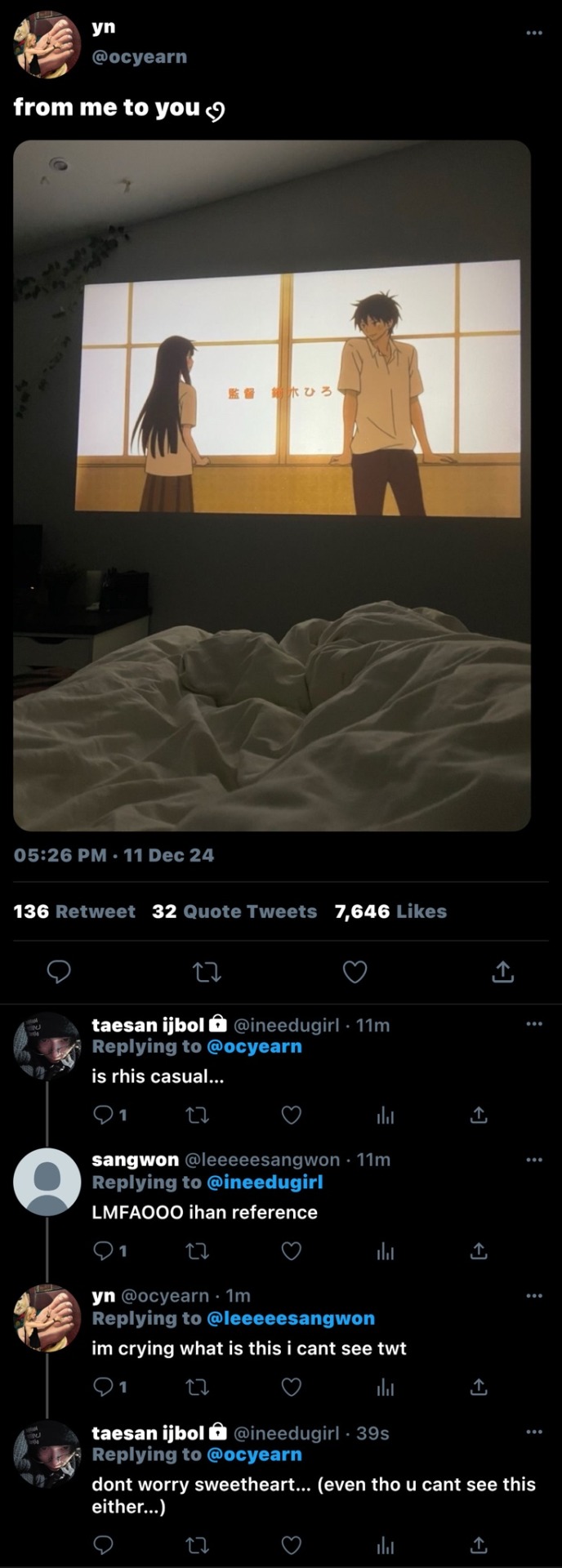This screenshot has height=1568, width=562.
Task: Retweet sangwon's 'LMFAOOO ihan reference' reply
Action: 198,1251
